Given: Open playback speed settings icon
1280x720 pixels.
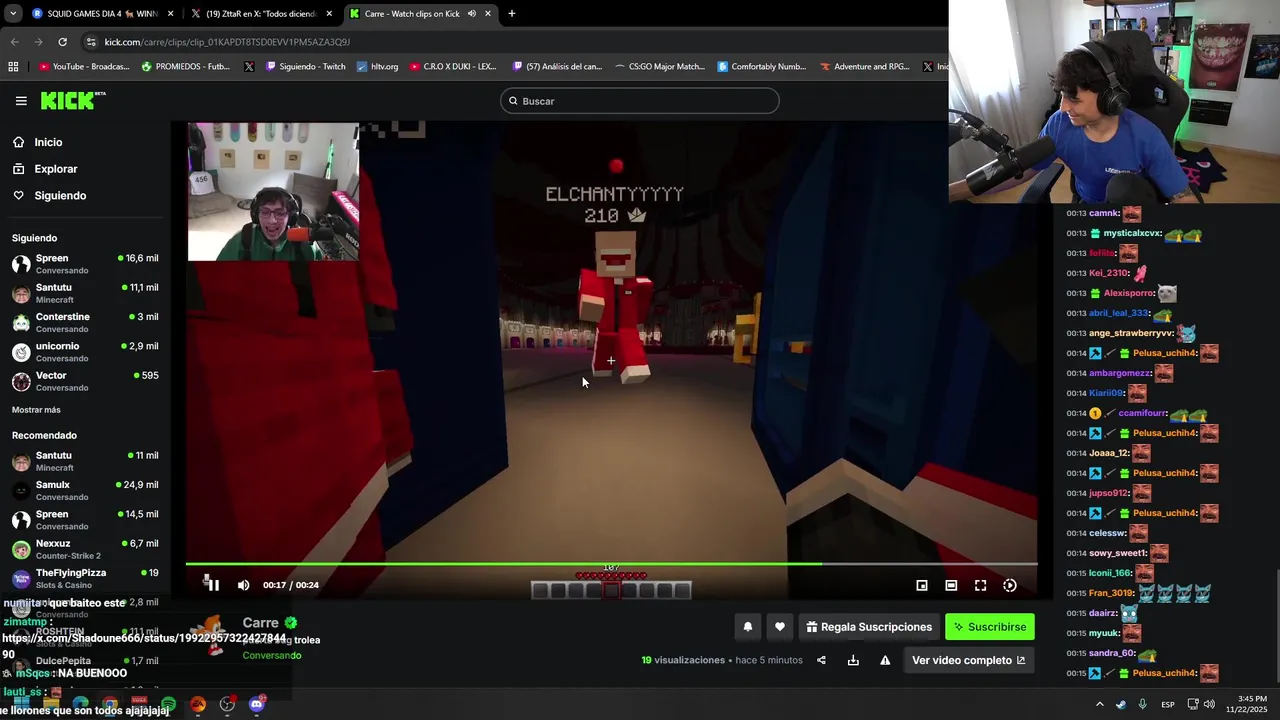Looking at the screenshot, I should [x=1010, y=585].
